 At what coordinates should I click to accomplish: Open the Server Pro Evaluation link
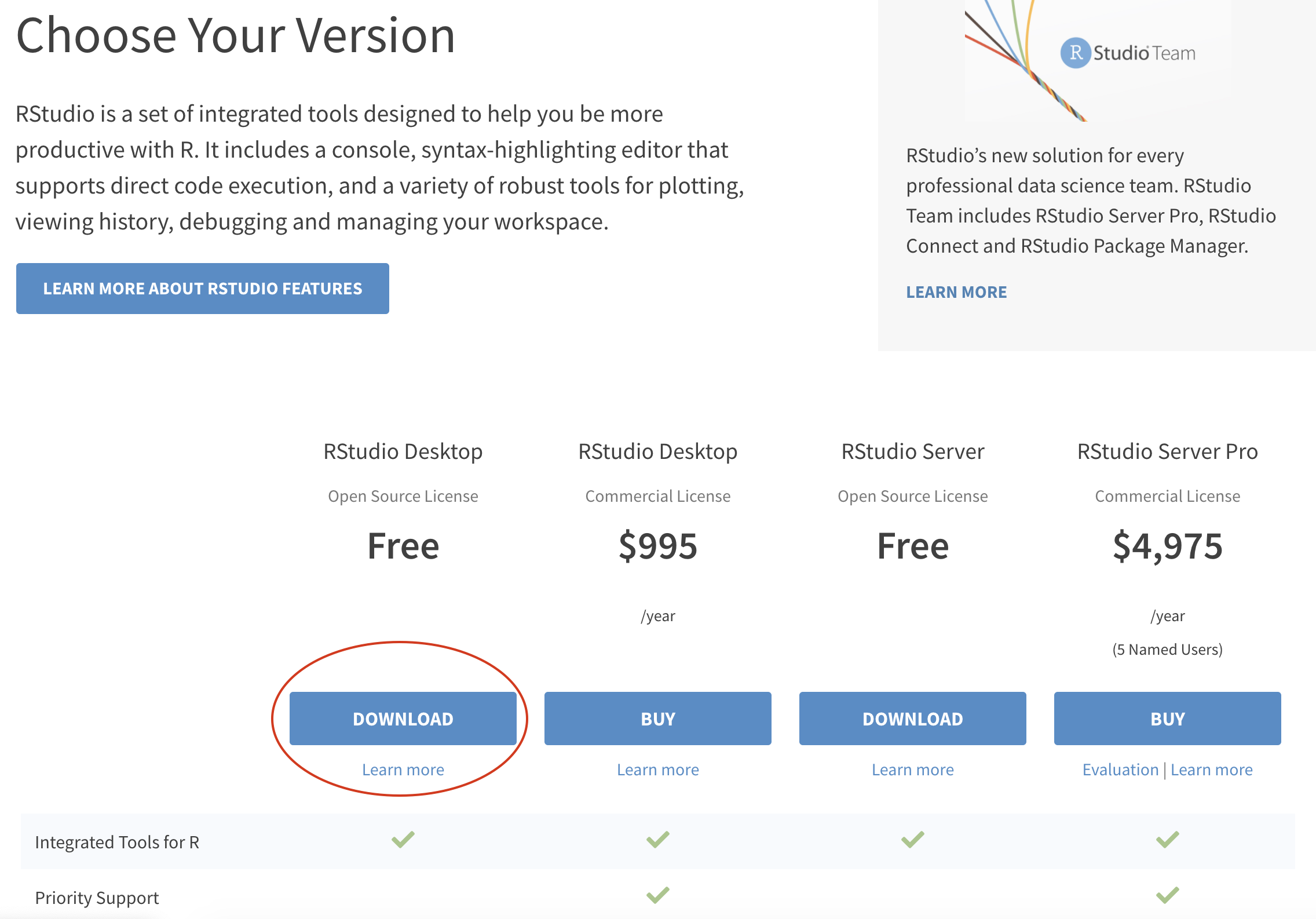[x=1120, y=770]
